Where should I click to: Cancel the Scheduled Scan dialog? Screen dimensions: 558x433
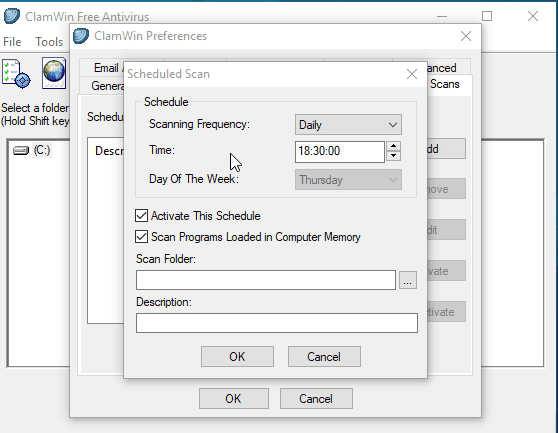[324, 357]
